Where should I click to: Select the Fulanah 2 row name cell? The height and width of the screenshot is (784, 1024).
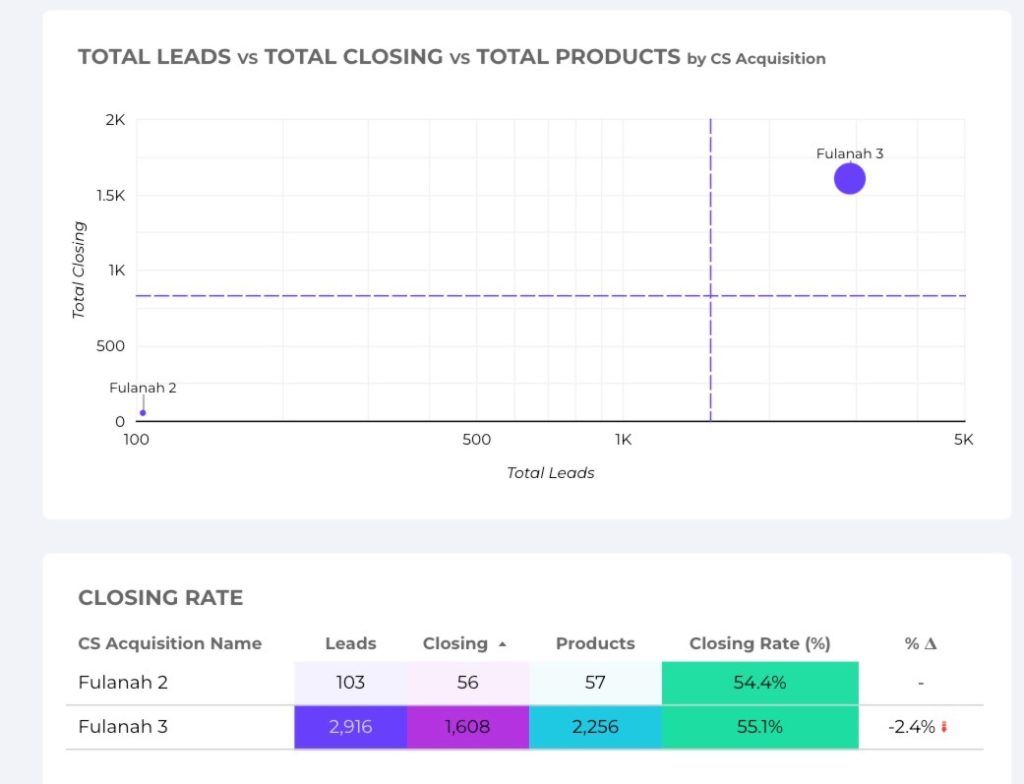tap(123, 683)
